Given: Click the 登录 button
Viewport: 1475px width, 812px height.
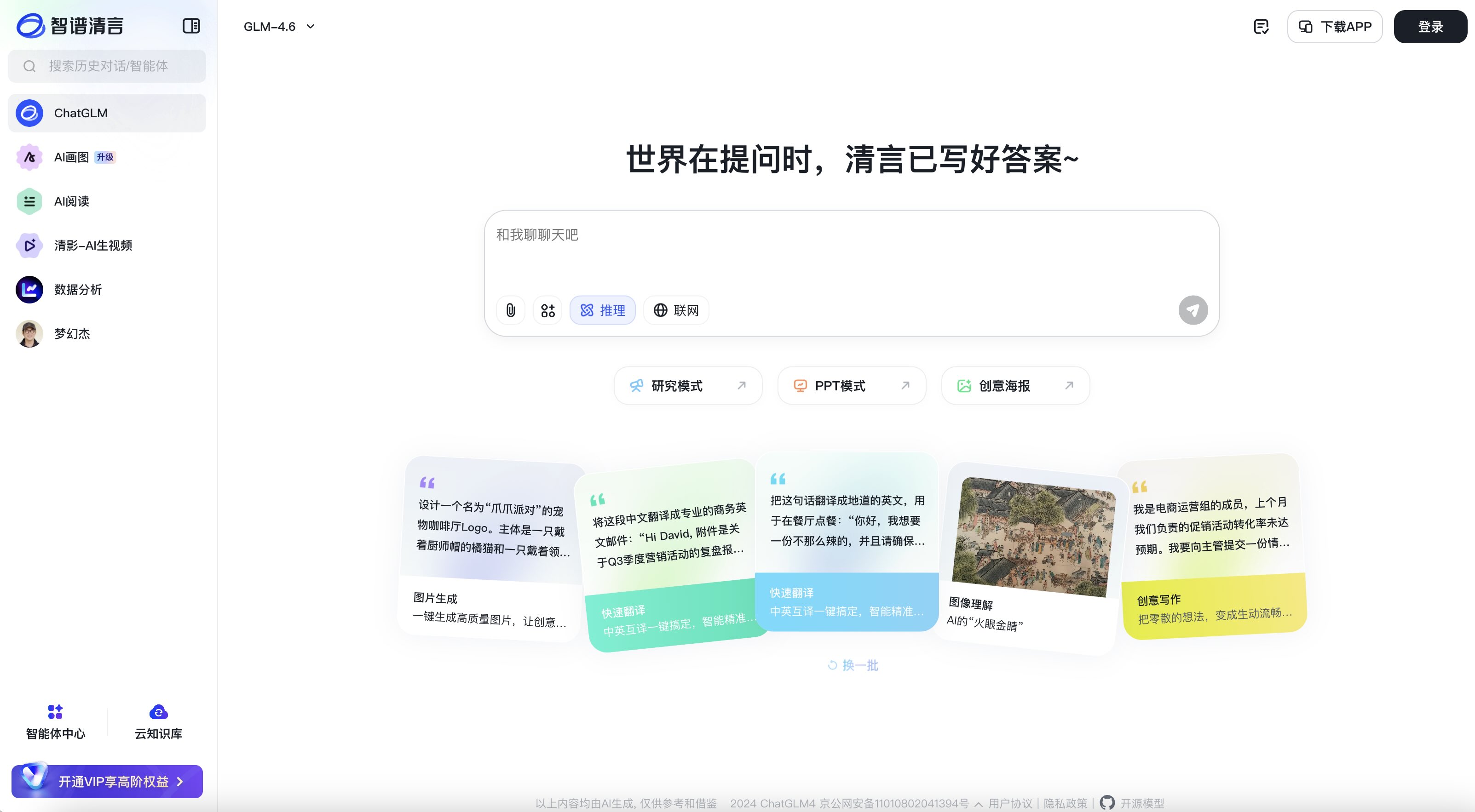Looking at the screenshot, I should (x=1430, y=26).
